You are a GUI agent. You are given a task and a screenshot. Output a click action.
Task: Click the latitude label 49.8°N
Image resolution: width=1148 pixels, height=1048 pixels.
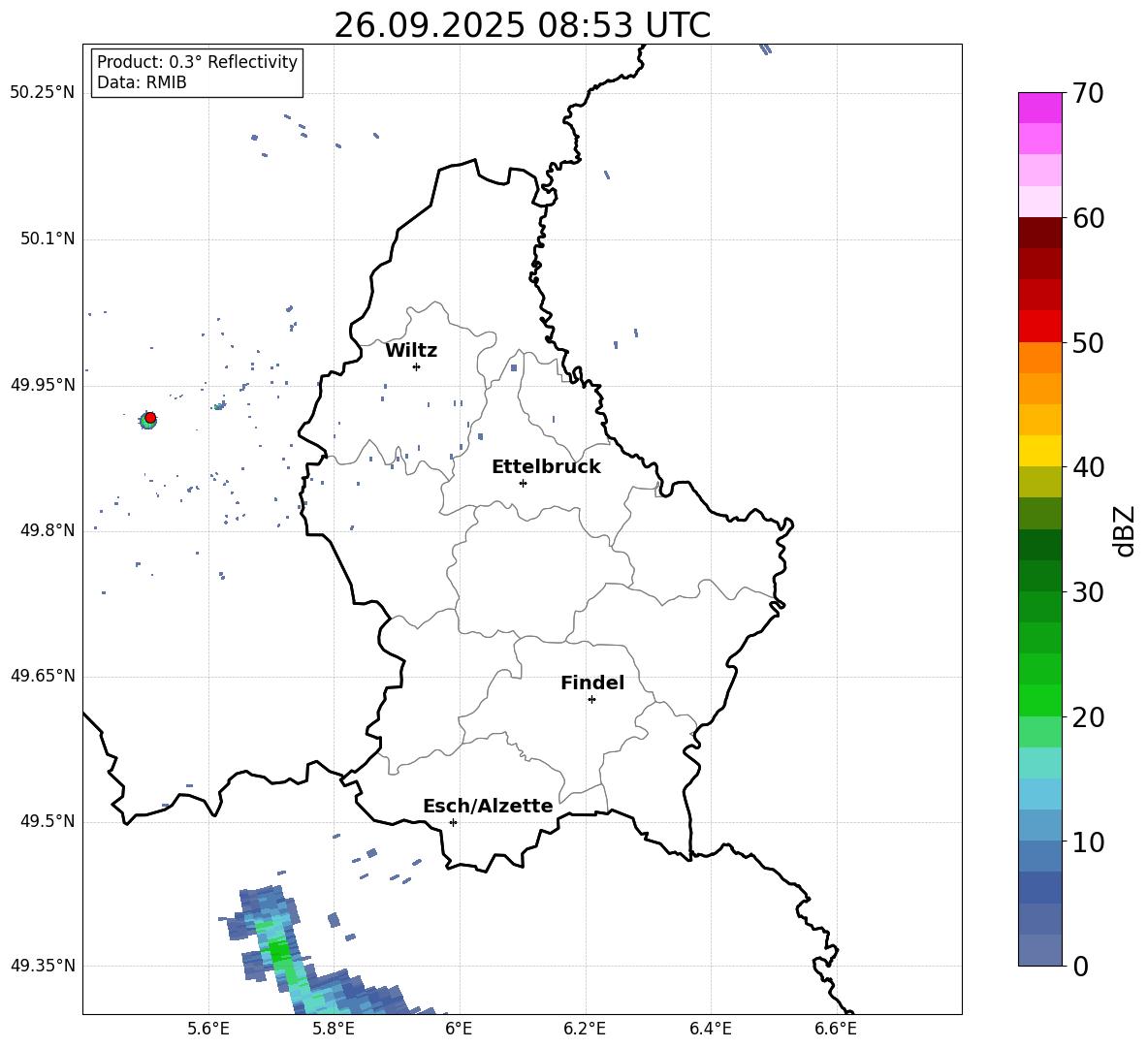click(48, 530)
